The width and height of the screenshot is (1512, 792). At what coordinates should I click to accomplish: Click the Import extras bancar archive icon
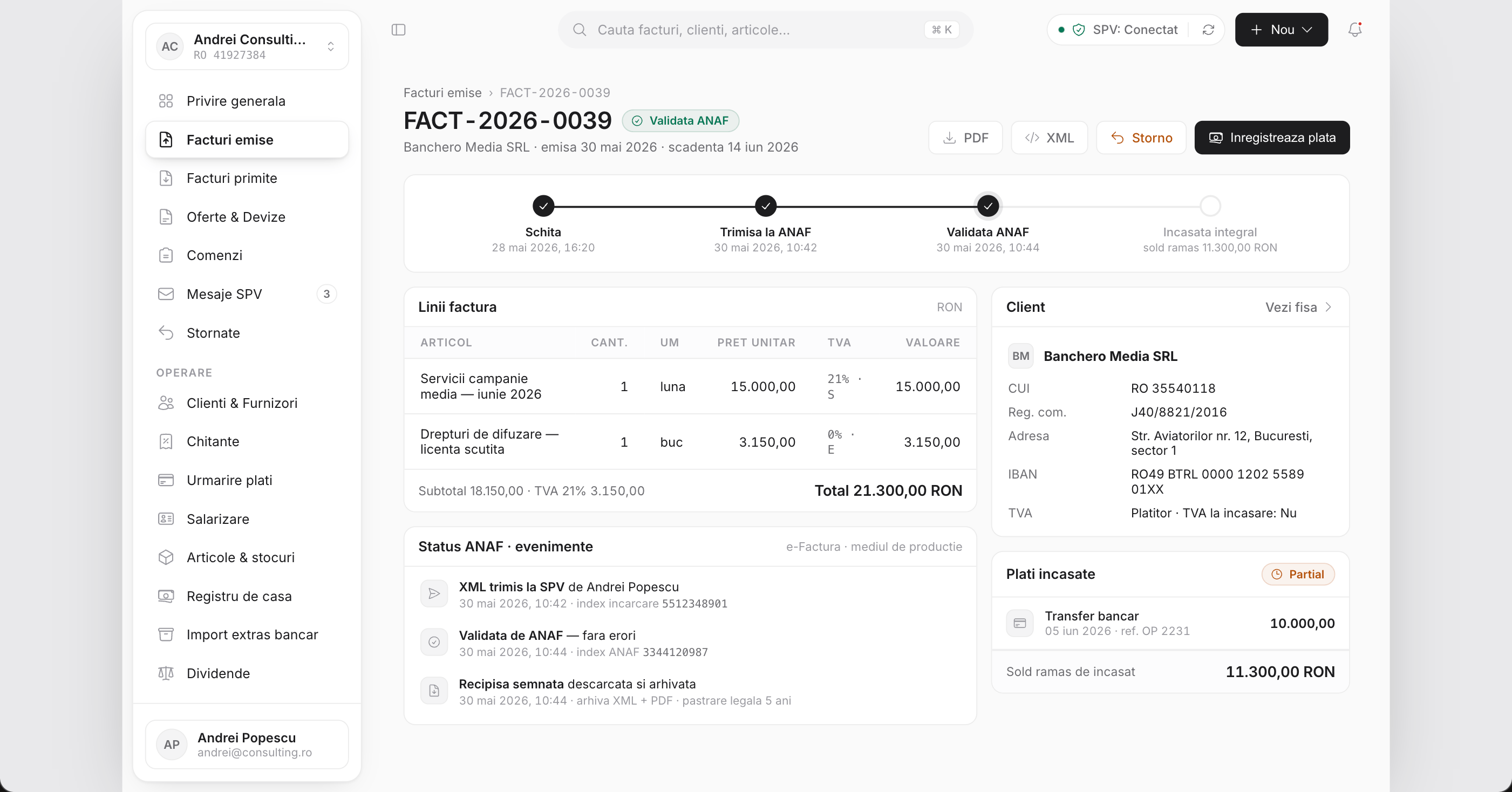(166, 635)
